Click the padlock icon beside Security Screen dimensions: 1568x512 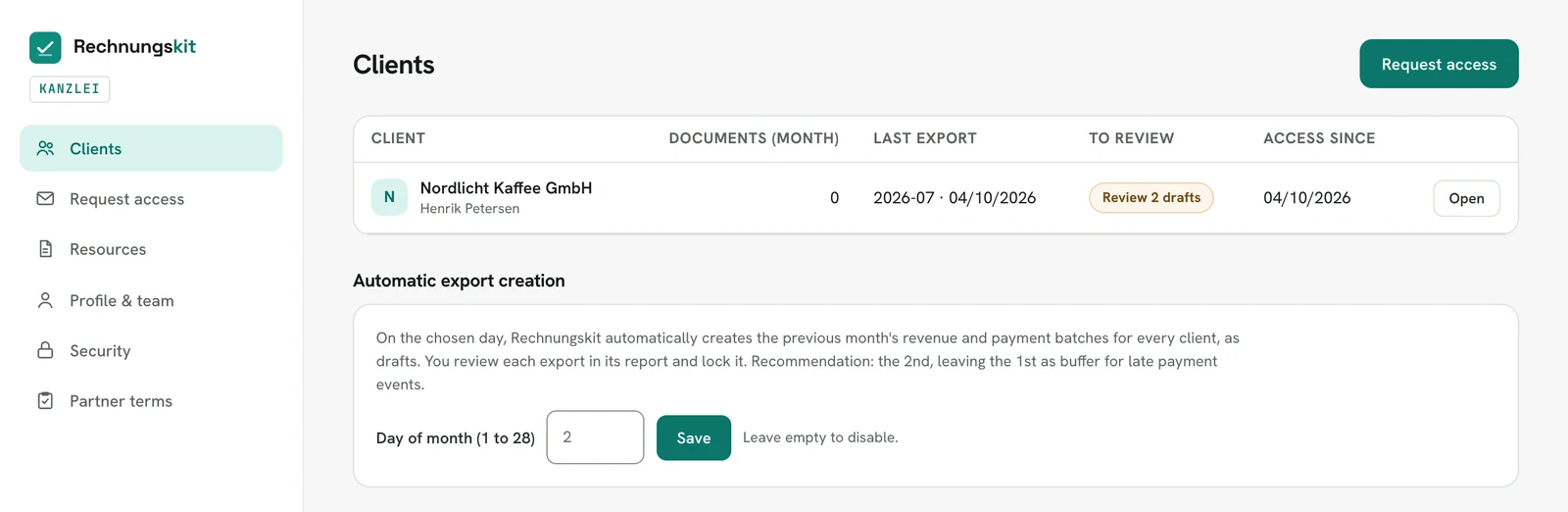pyautogui.click(x=45, y=350)
